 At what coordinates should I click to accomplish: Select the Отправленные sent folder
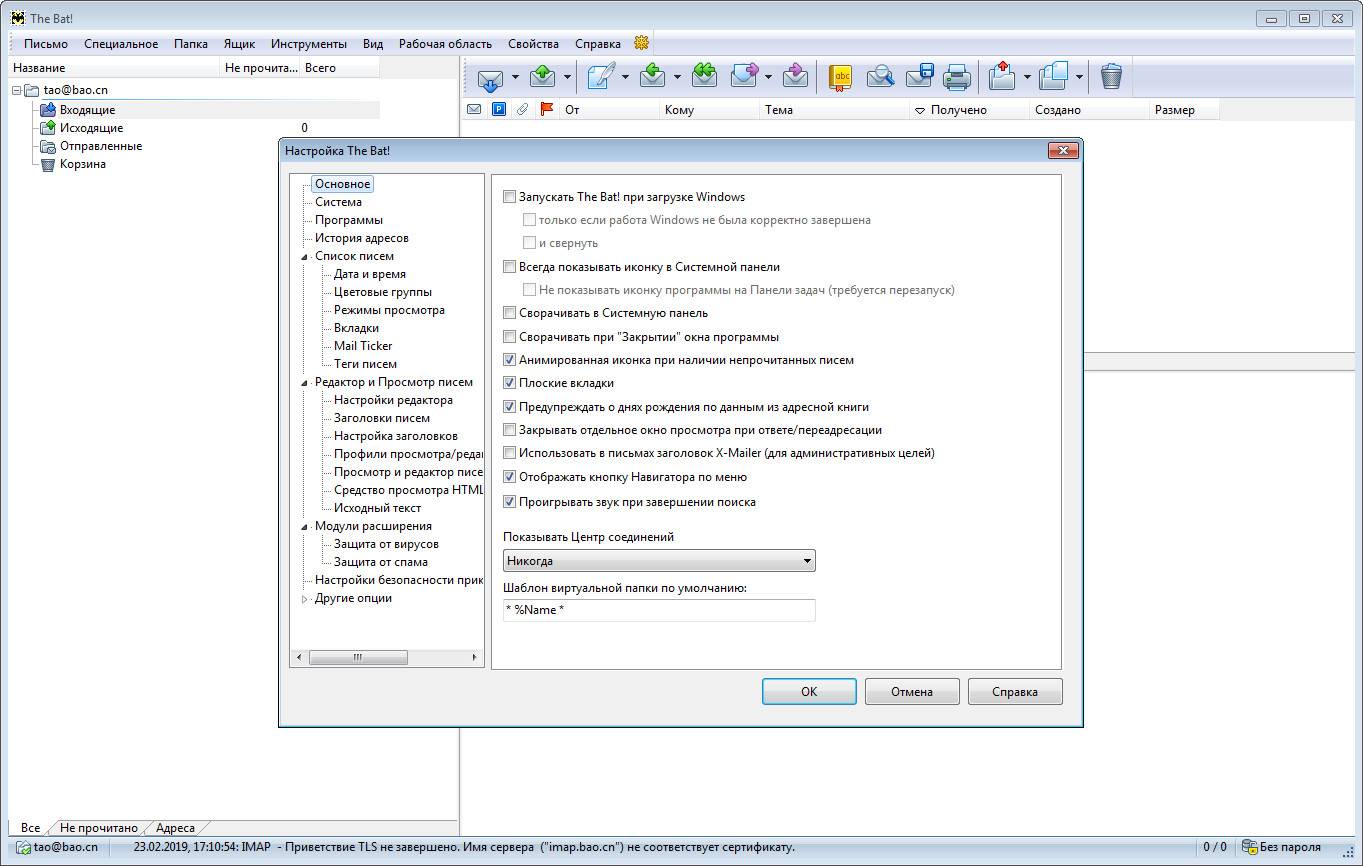tap(100, 146)
